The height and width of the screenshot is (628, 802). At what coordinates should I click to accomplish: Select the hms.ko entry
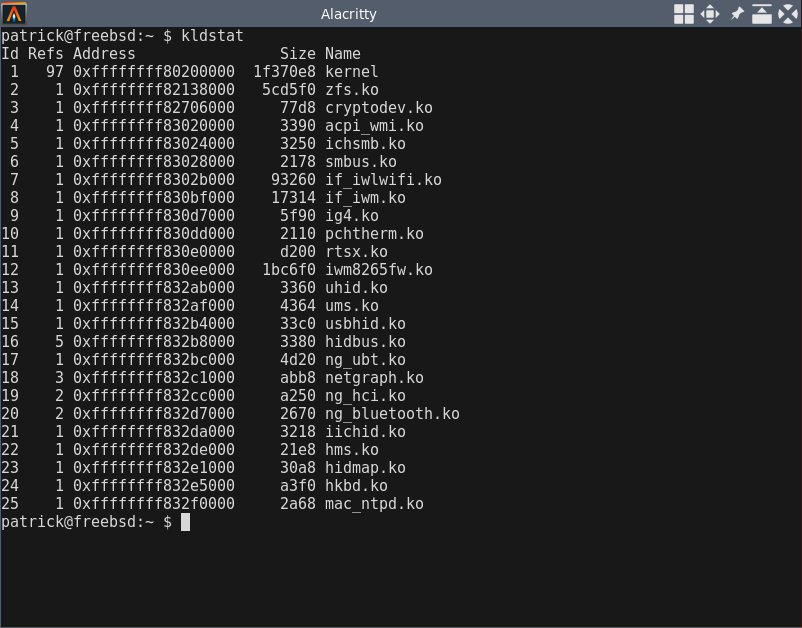tap(352, 450)
